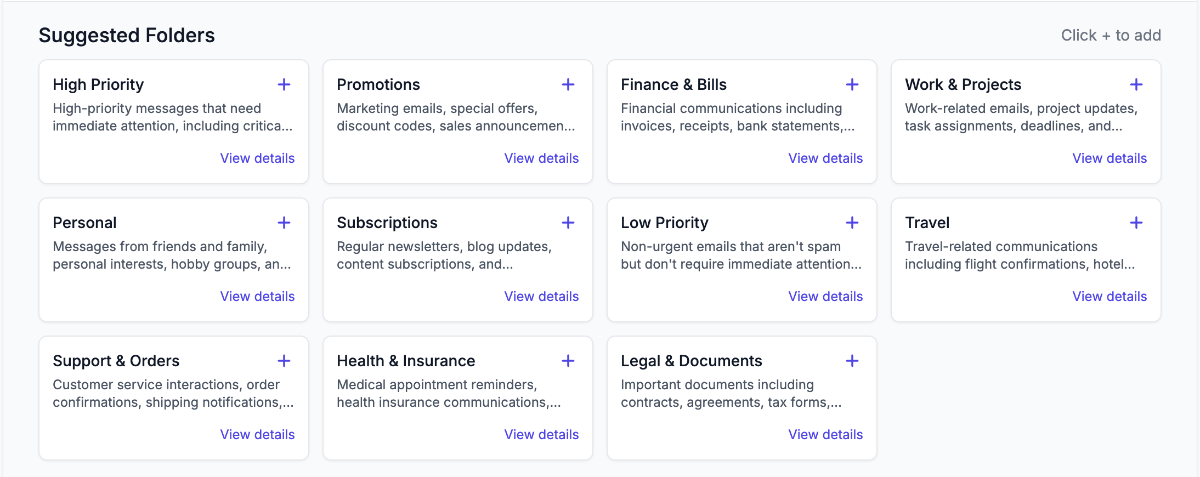This screenshot has width=1200, height=477.
Task: Open View details for Support & Orders
Action: (x=257, y=434)
